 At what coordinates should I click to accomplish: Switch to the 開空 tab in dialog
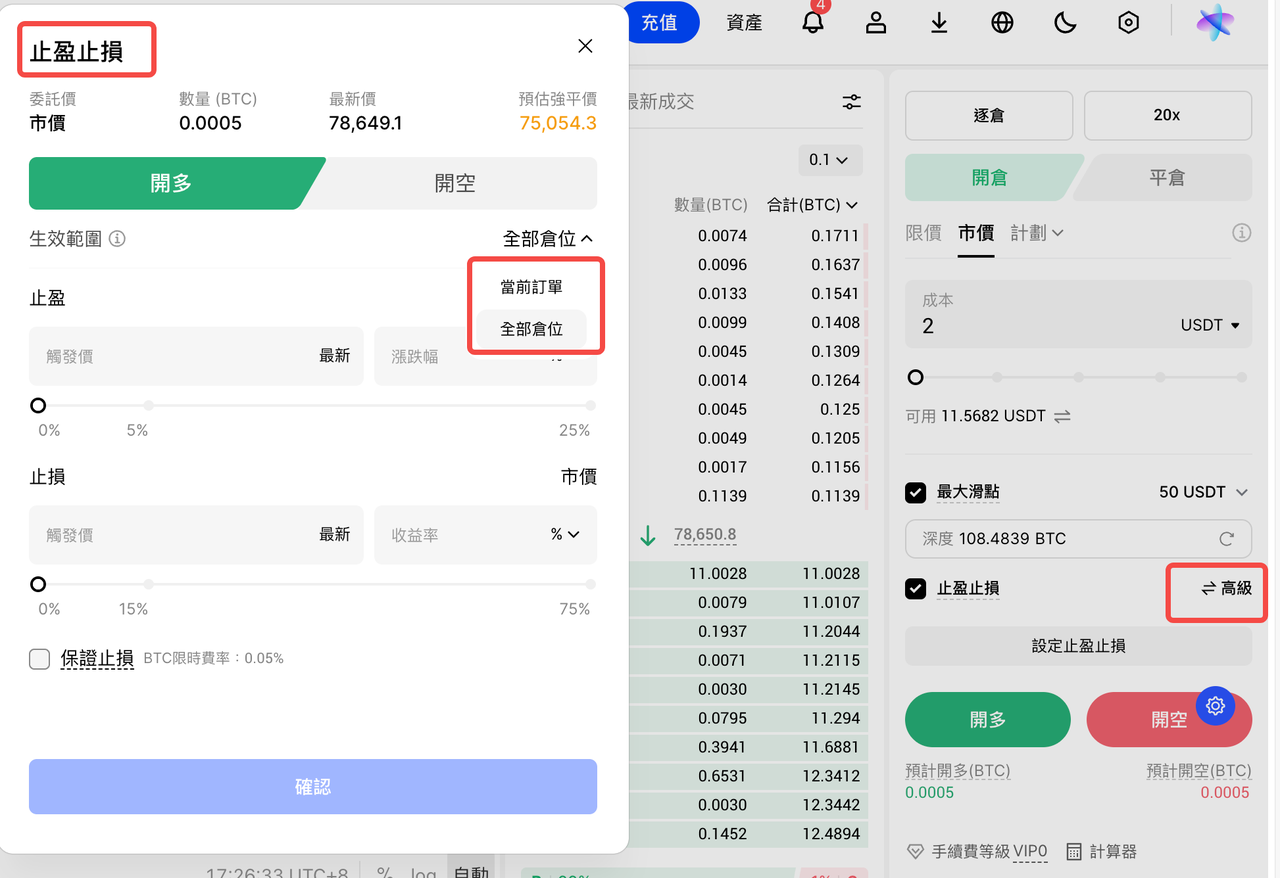point(455,184)
